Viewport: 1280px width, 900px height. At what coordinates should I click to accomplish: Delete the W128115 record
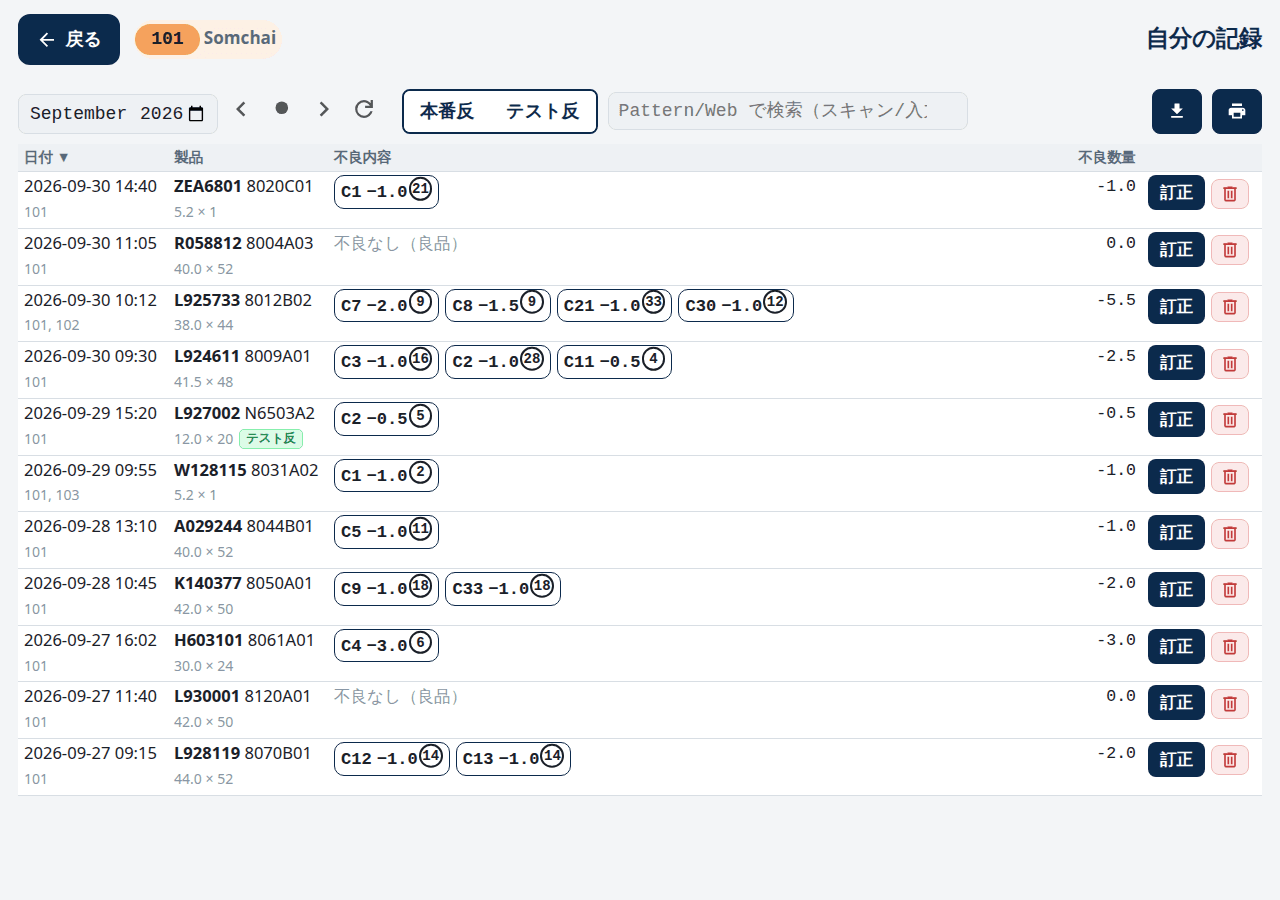click(x=1230, y=477)
